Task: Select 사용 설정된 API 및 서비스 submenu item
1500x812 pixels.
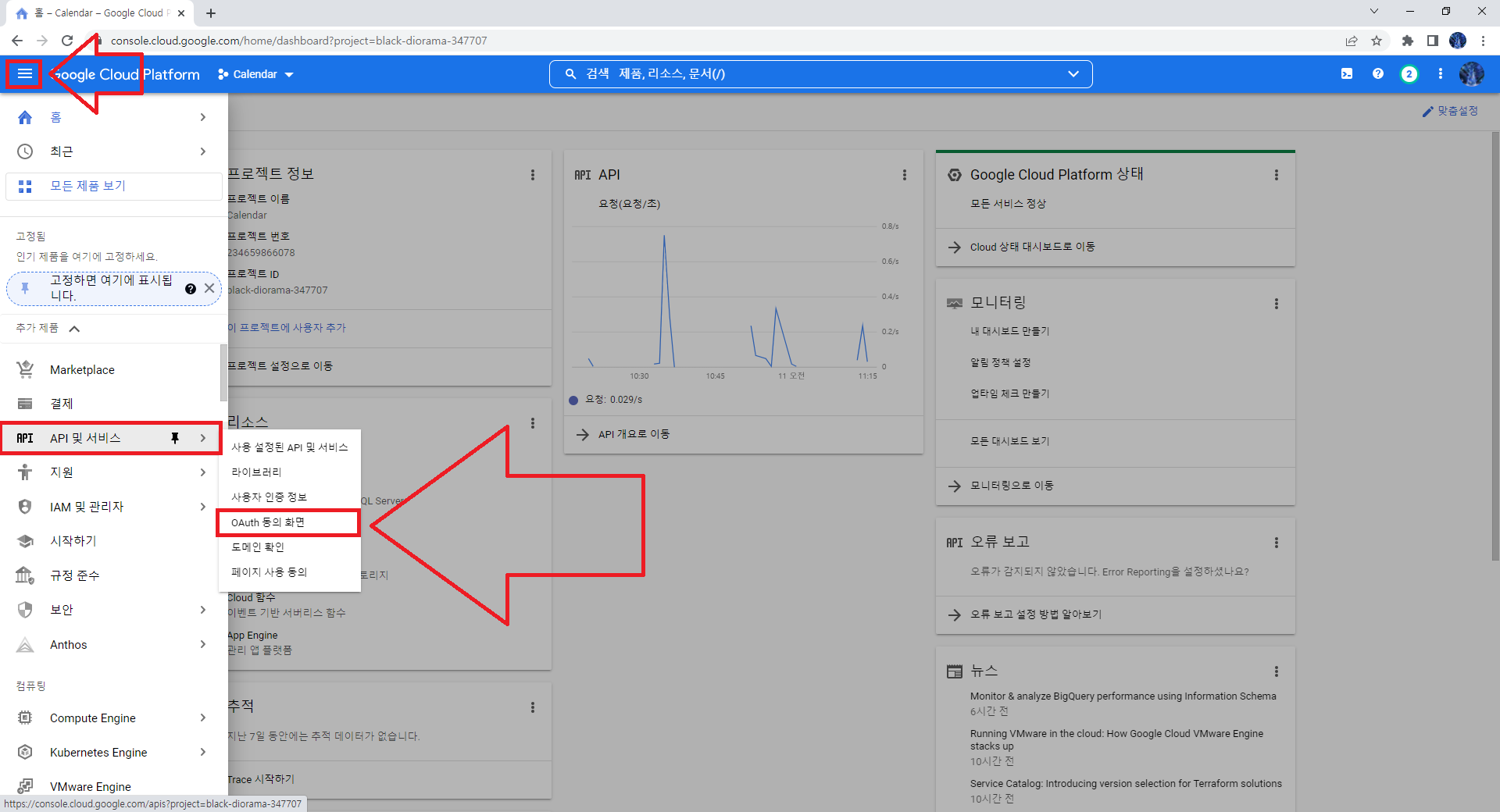Action: coord(290,447)
